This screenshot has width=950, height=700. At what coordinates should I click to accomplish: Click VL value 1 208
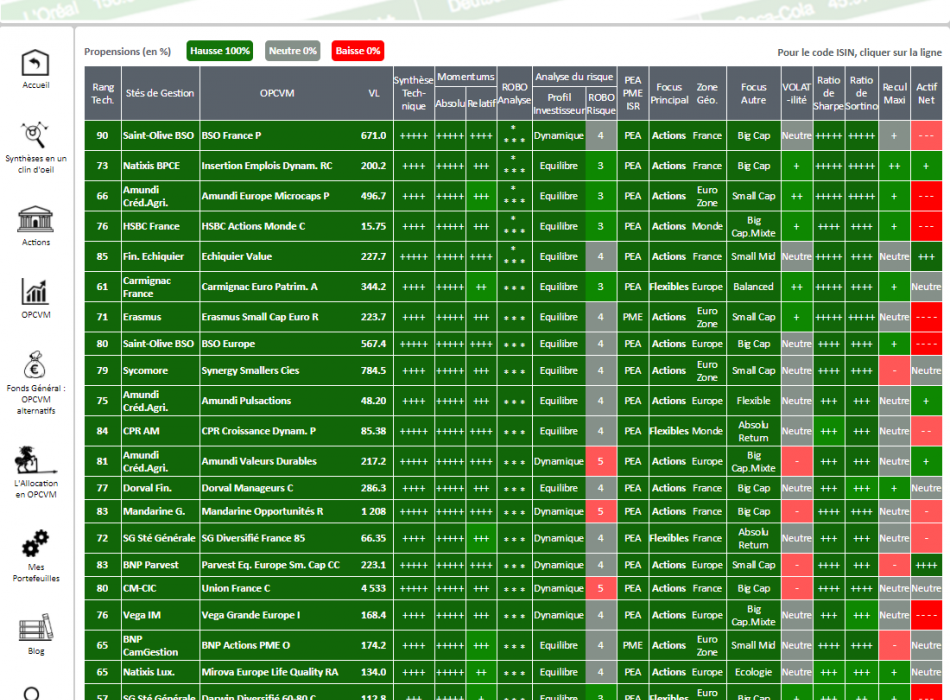[x=373, y=512]
